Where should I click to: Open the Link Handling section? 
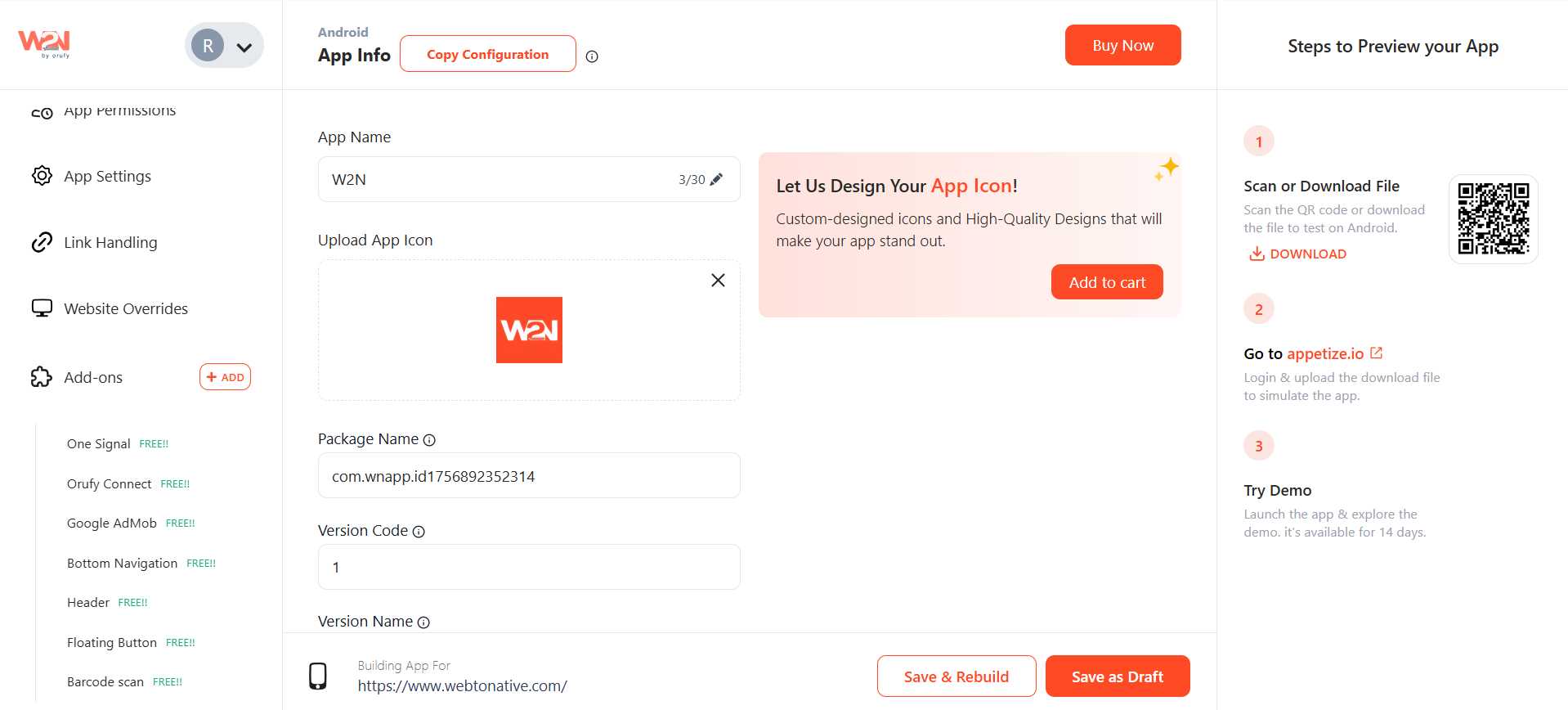tap(94, 242)
